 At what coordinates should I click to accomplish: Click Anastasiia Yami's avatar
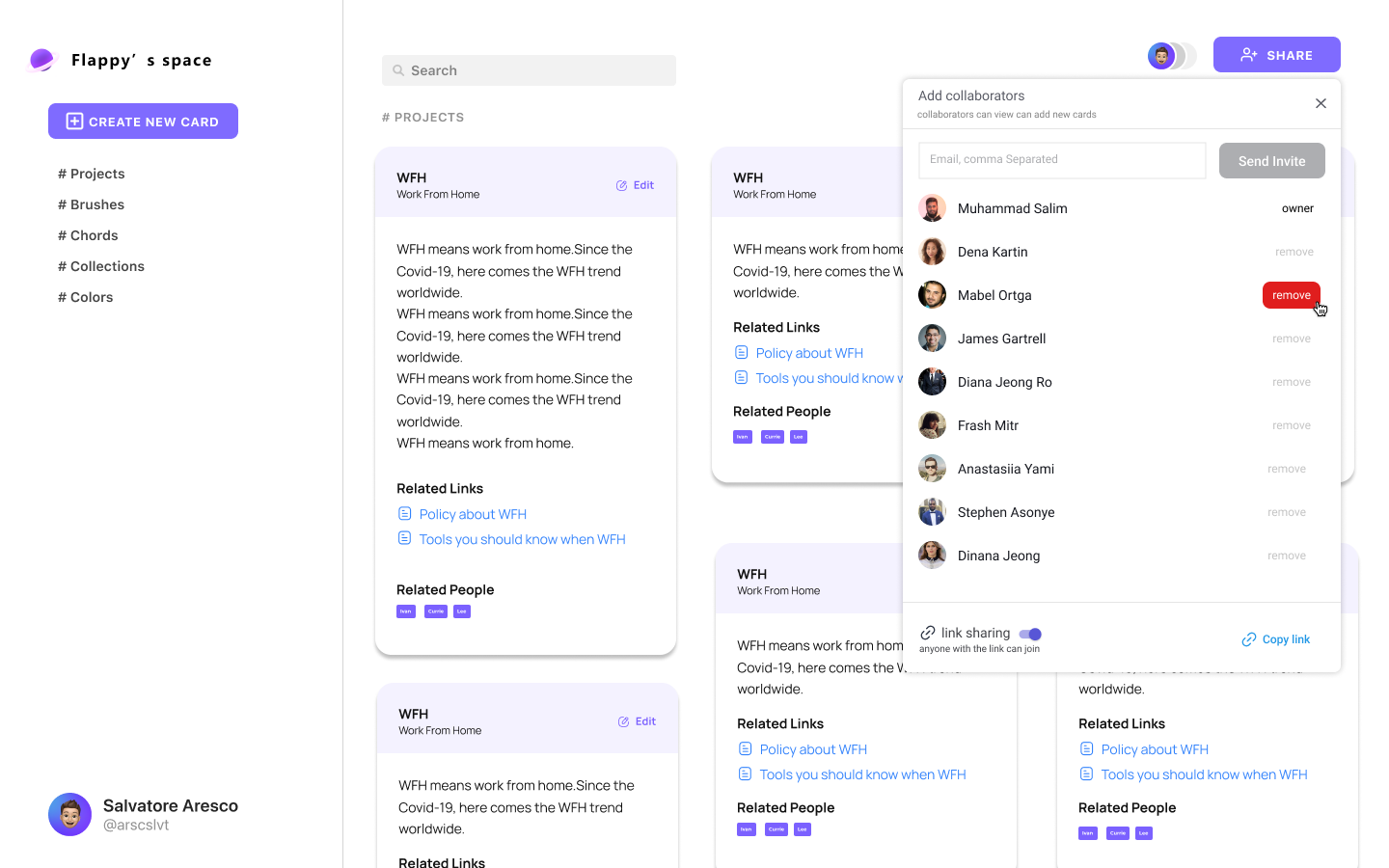(932, 469)
